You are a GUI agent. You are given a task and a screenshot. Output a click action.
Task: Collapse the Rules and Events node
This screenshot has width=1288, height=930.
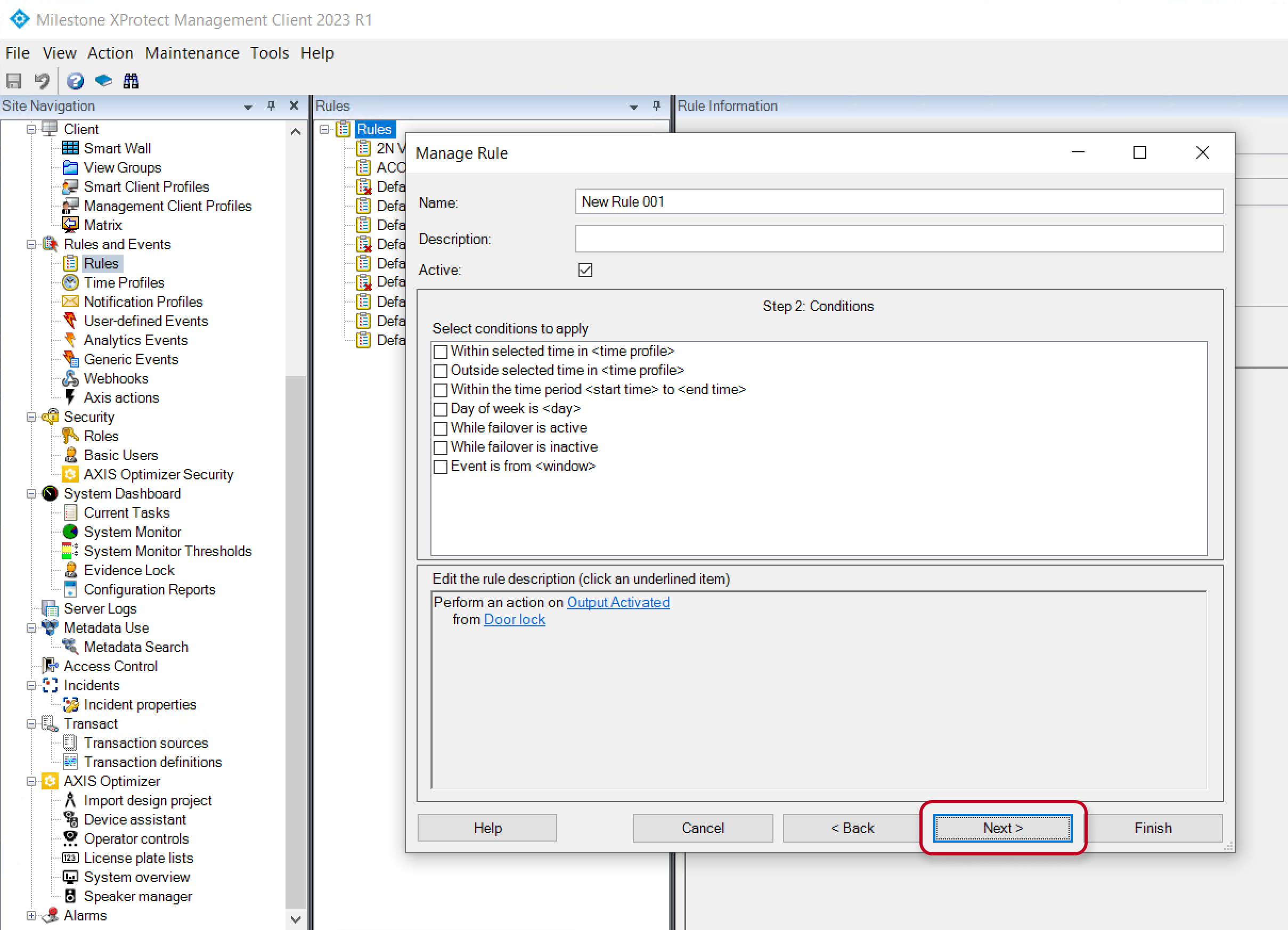[31, 244]
